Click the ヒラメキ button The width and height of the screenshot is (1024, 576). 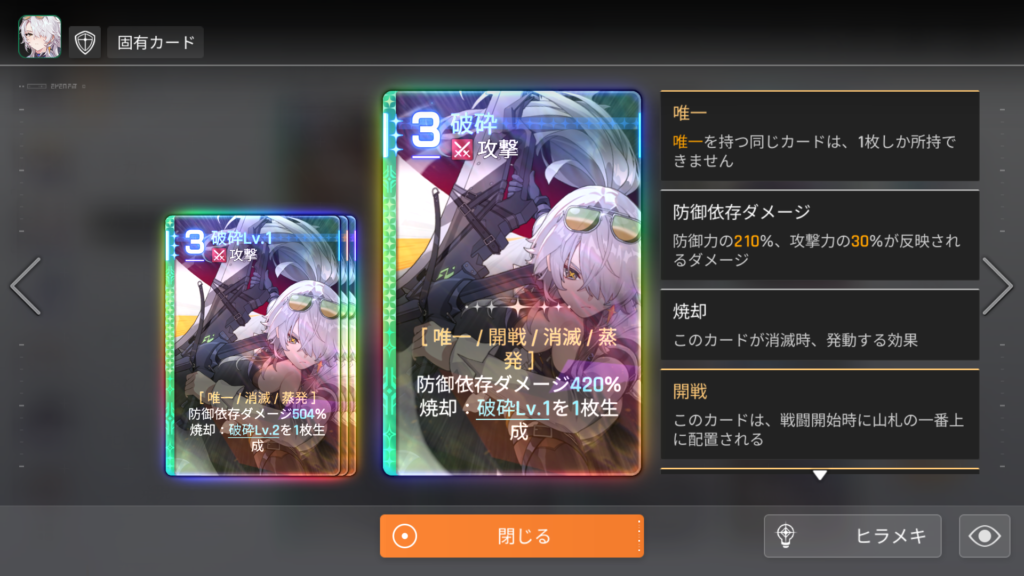point(852,536)
